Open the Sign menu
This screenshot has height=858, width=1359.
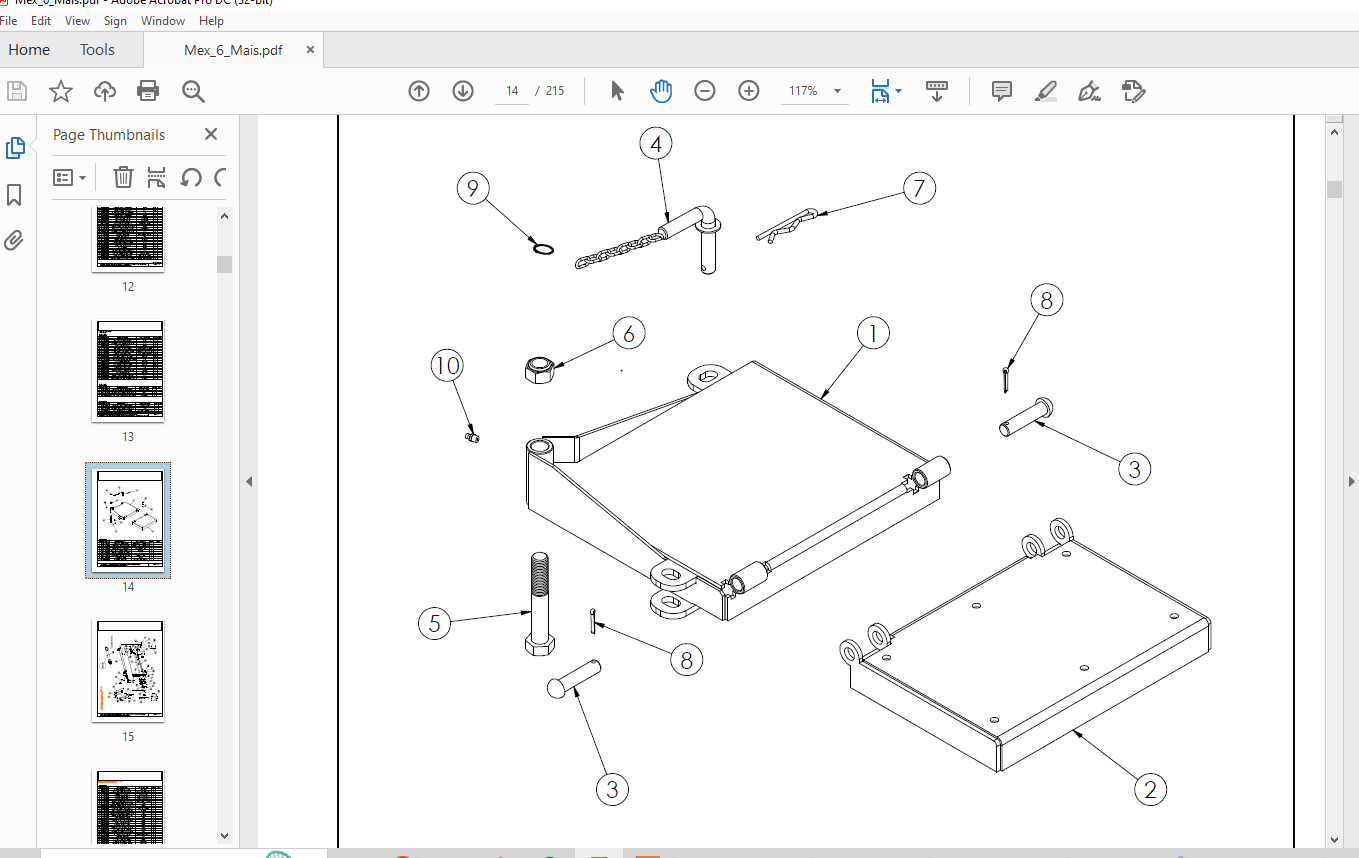coord(115,20)
